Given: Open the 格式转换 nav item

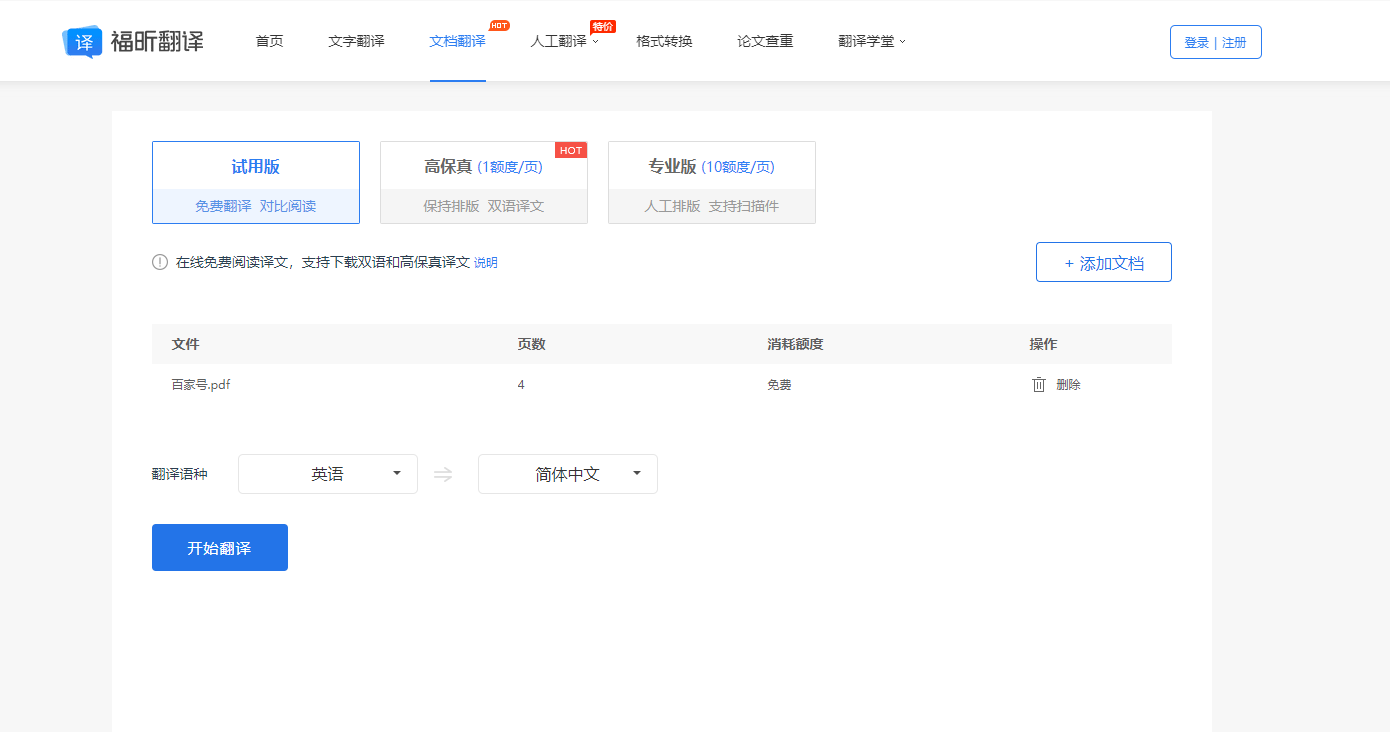Looking at the screenshot, I should point(664,41).
